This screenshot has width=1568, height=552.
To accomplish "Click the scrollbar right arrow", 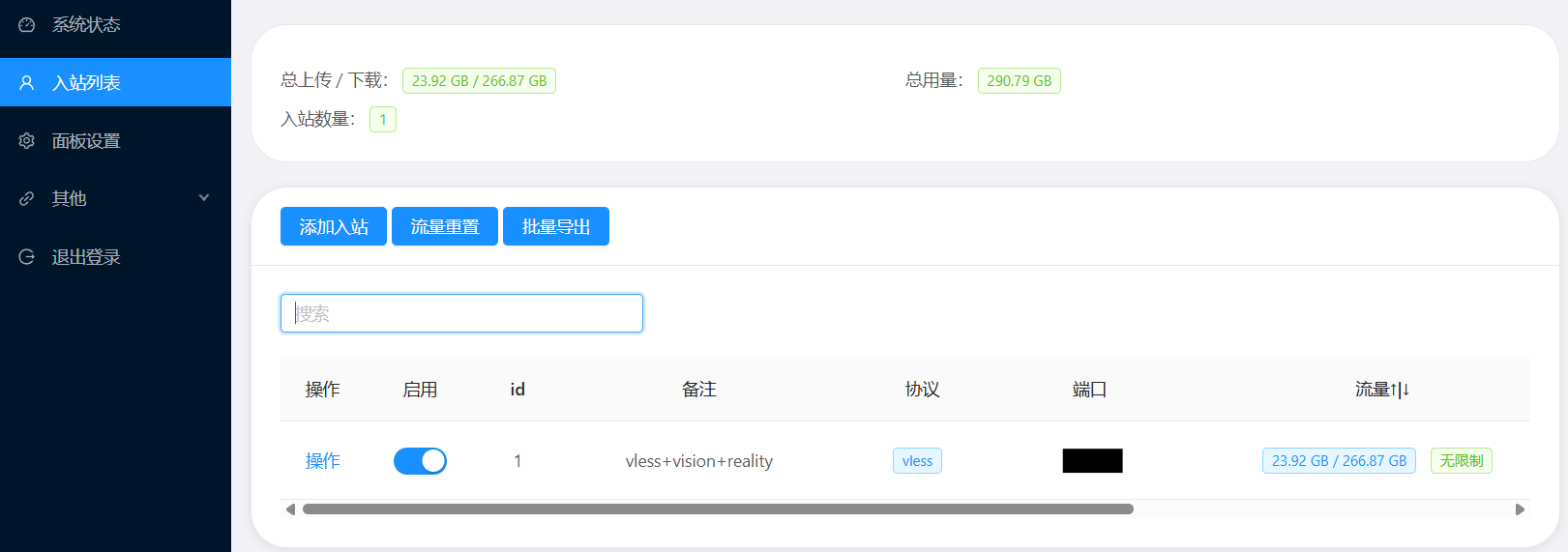I will [x=1520, y=509].
